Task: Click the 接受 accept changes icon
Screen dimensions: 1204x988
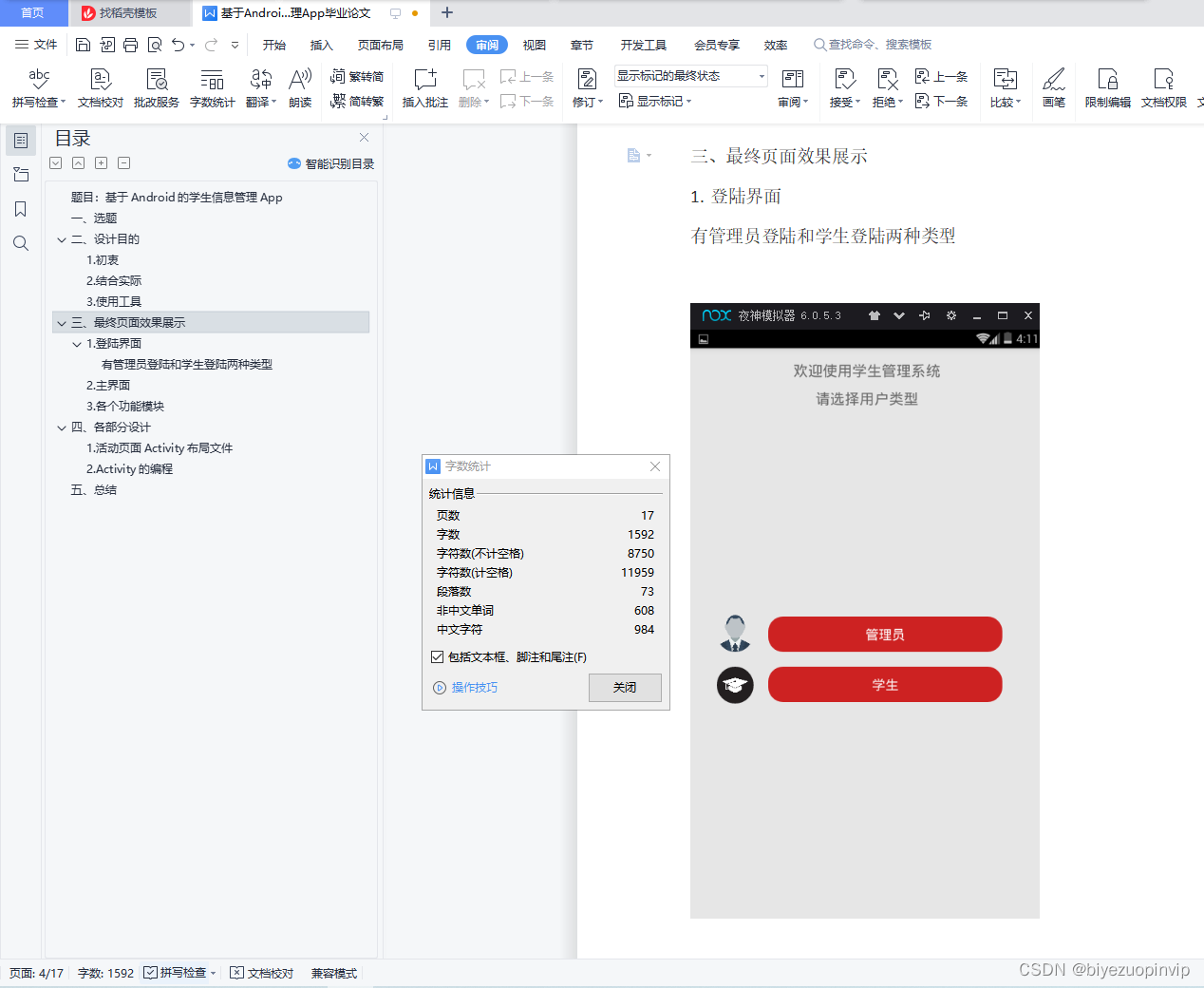Action: 845,79
